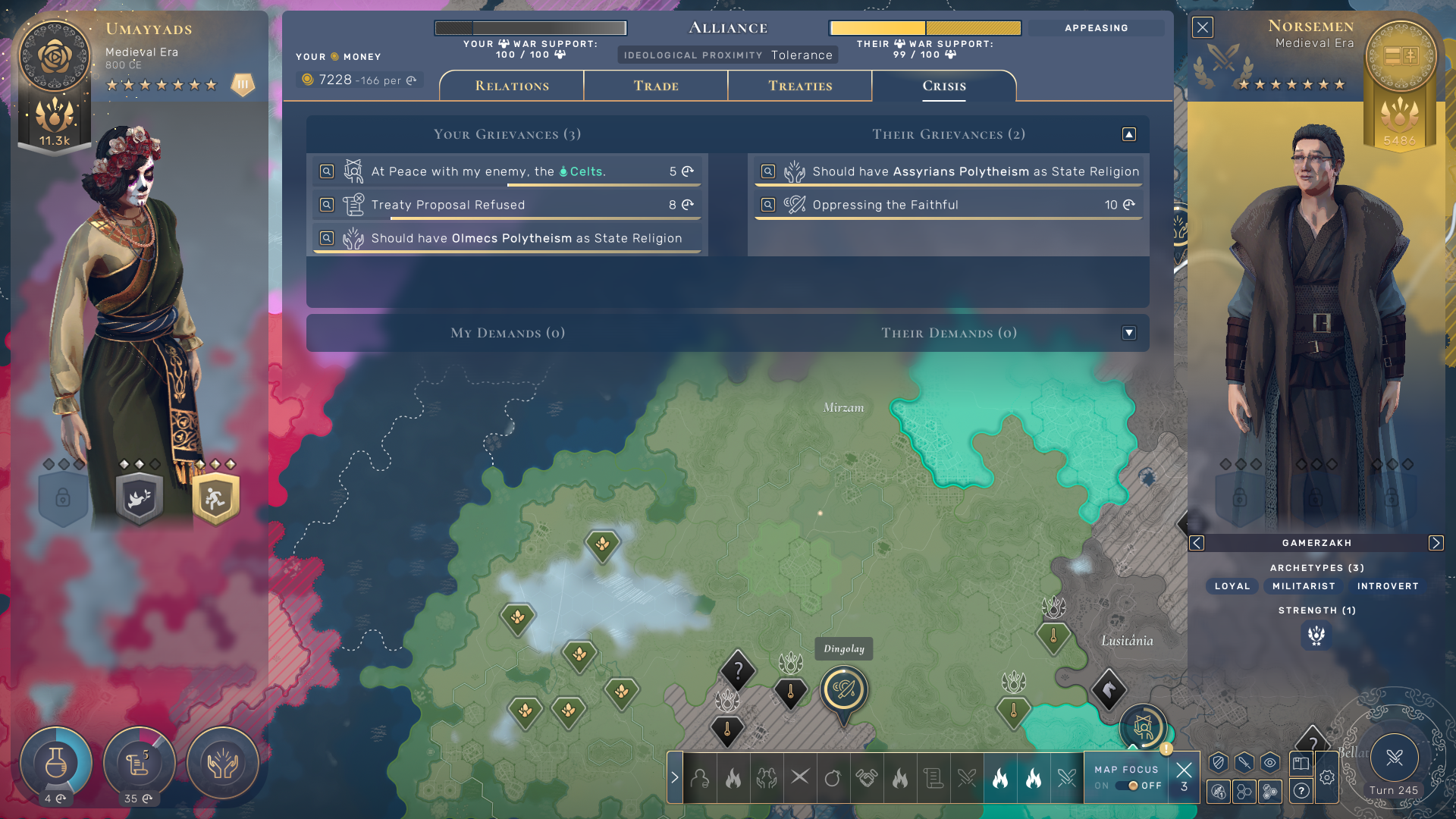The width and height of the screenshot is (1456, 819).
Task: Toggle the shield map overlay hexagon
Action: (x=1219, y=763)
